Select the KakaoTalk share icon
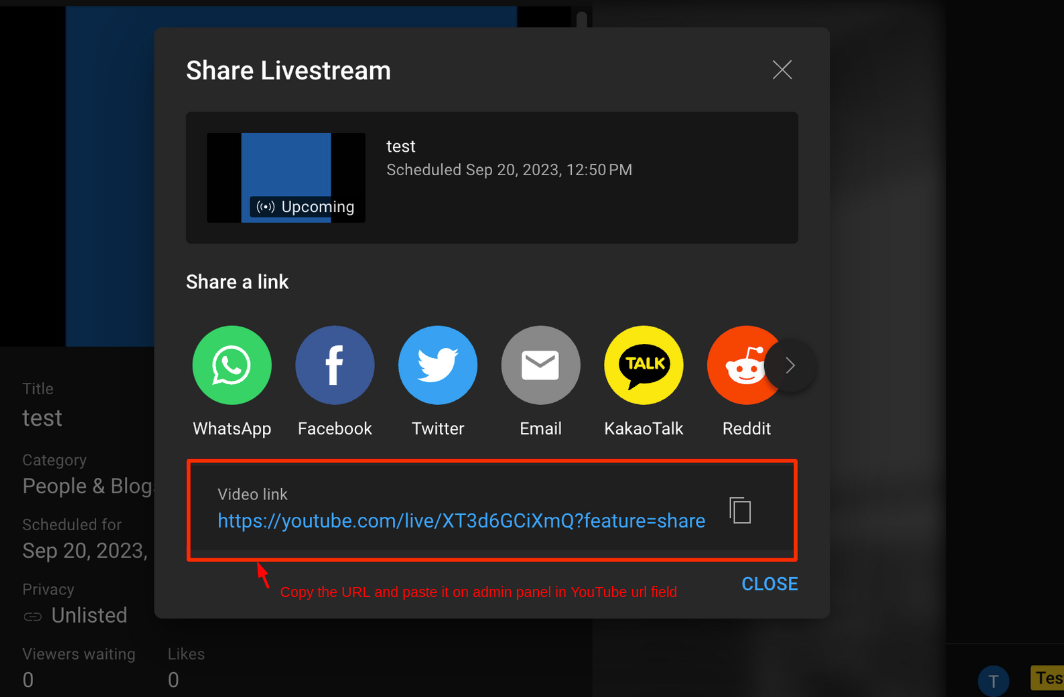The image size is (1064, 697). coord(644,365)
